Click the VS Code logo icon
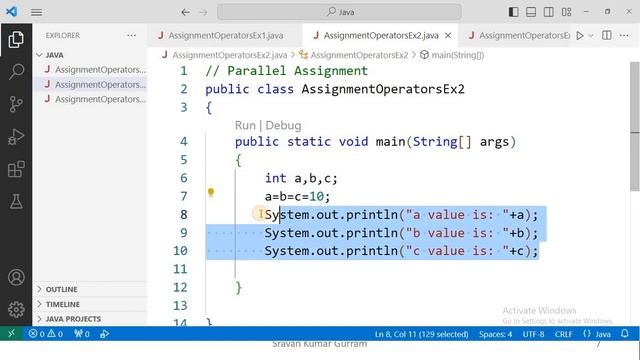This screenshot has width=640, height=360. click(x=11, y=11)
